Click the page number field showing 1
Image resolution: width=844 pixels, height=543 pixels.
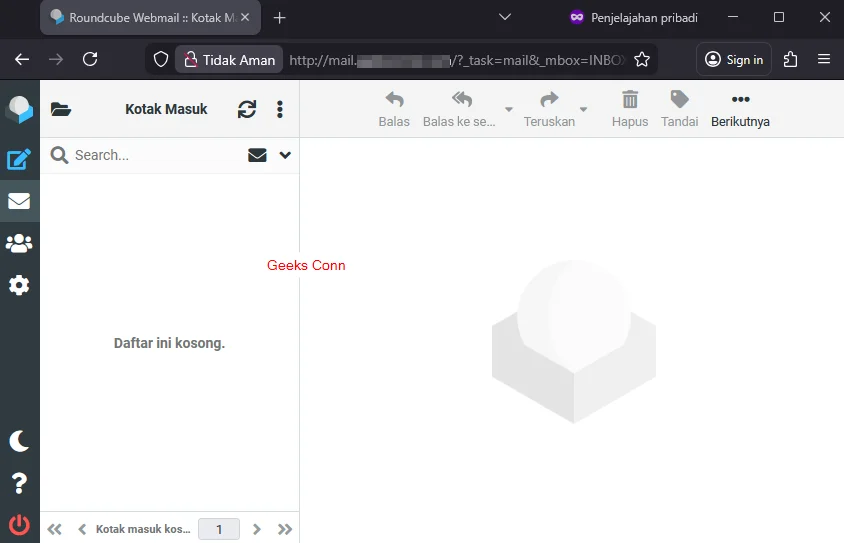click(219, 529)
